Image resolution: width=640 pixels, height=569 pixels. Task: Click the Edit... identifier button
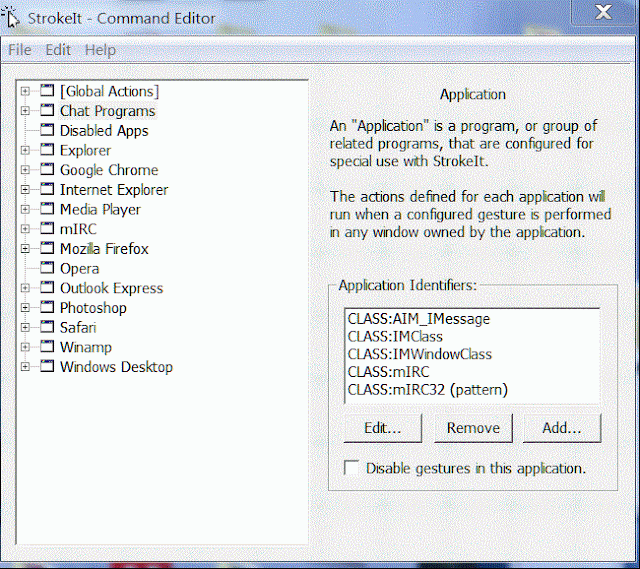(x=382, y=428)
